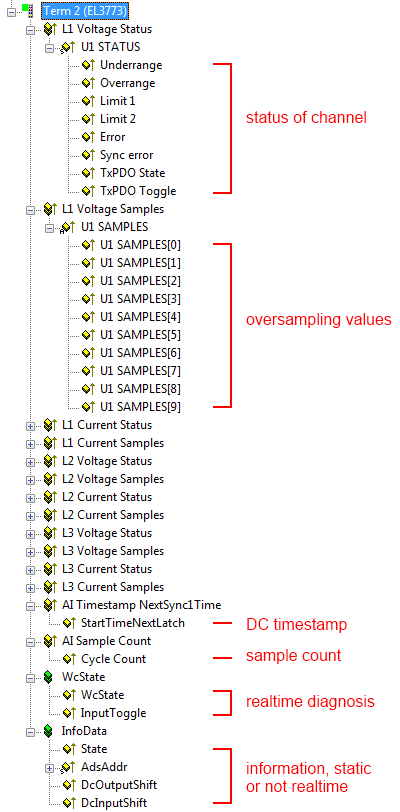Select the AI Sample Count label
The height and width of the screenshot is (812, 400).
pyautogui.click(x=106, y=641)
